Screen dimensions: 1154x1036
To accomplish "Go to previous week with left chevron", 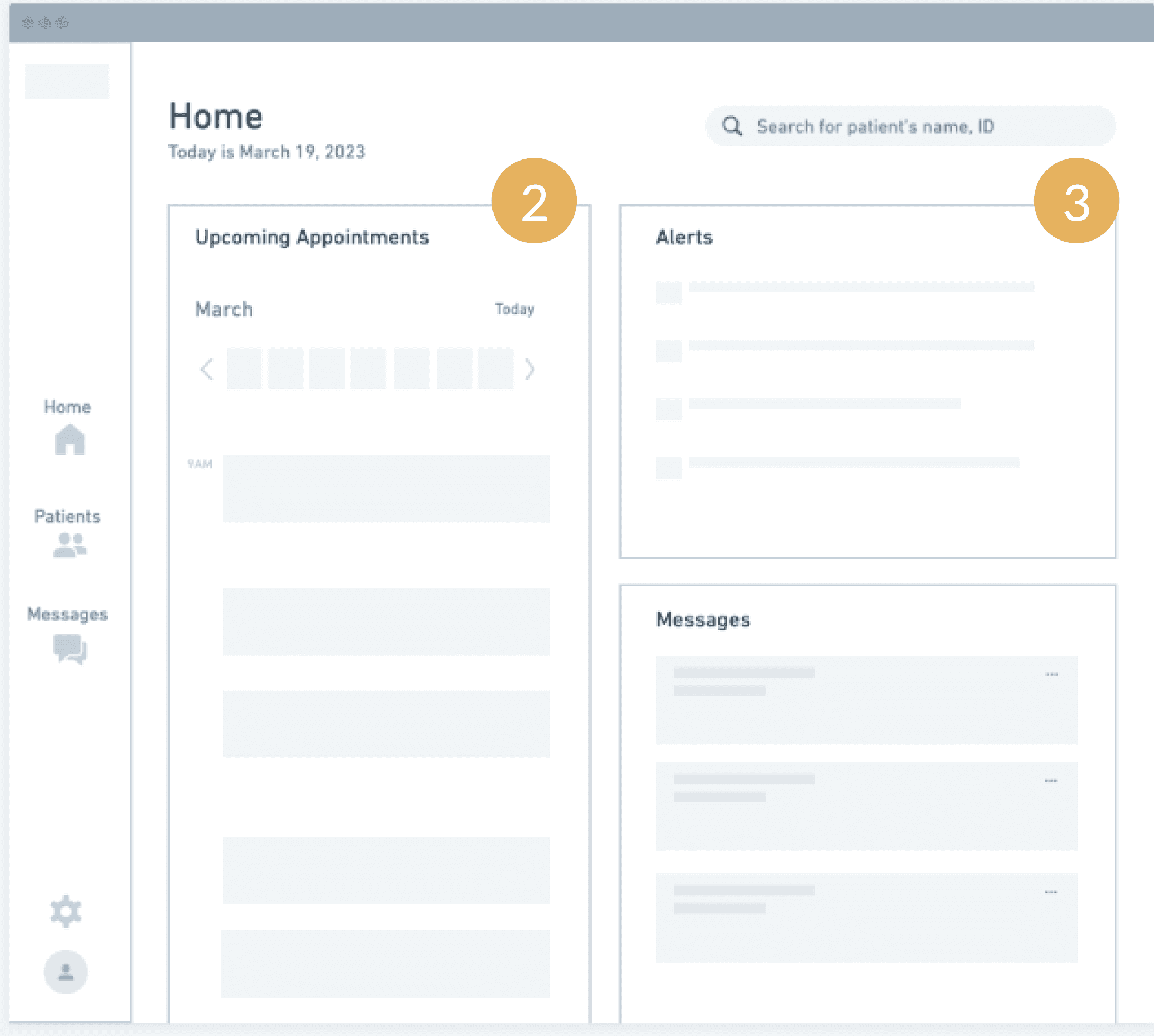I will coord(207,369).
